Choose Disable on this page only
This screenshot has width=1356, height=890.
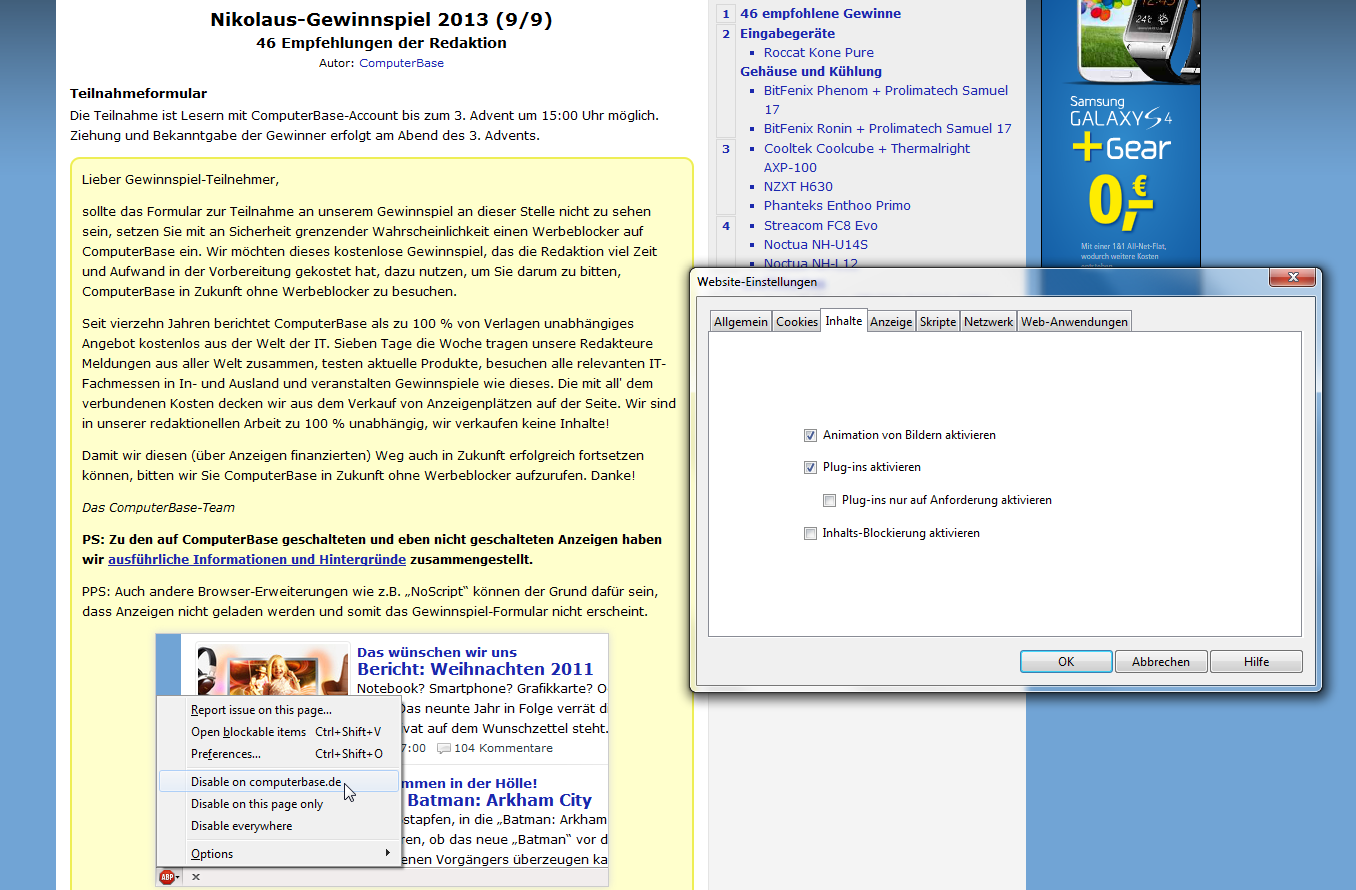[279, 804]
